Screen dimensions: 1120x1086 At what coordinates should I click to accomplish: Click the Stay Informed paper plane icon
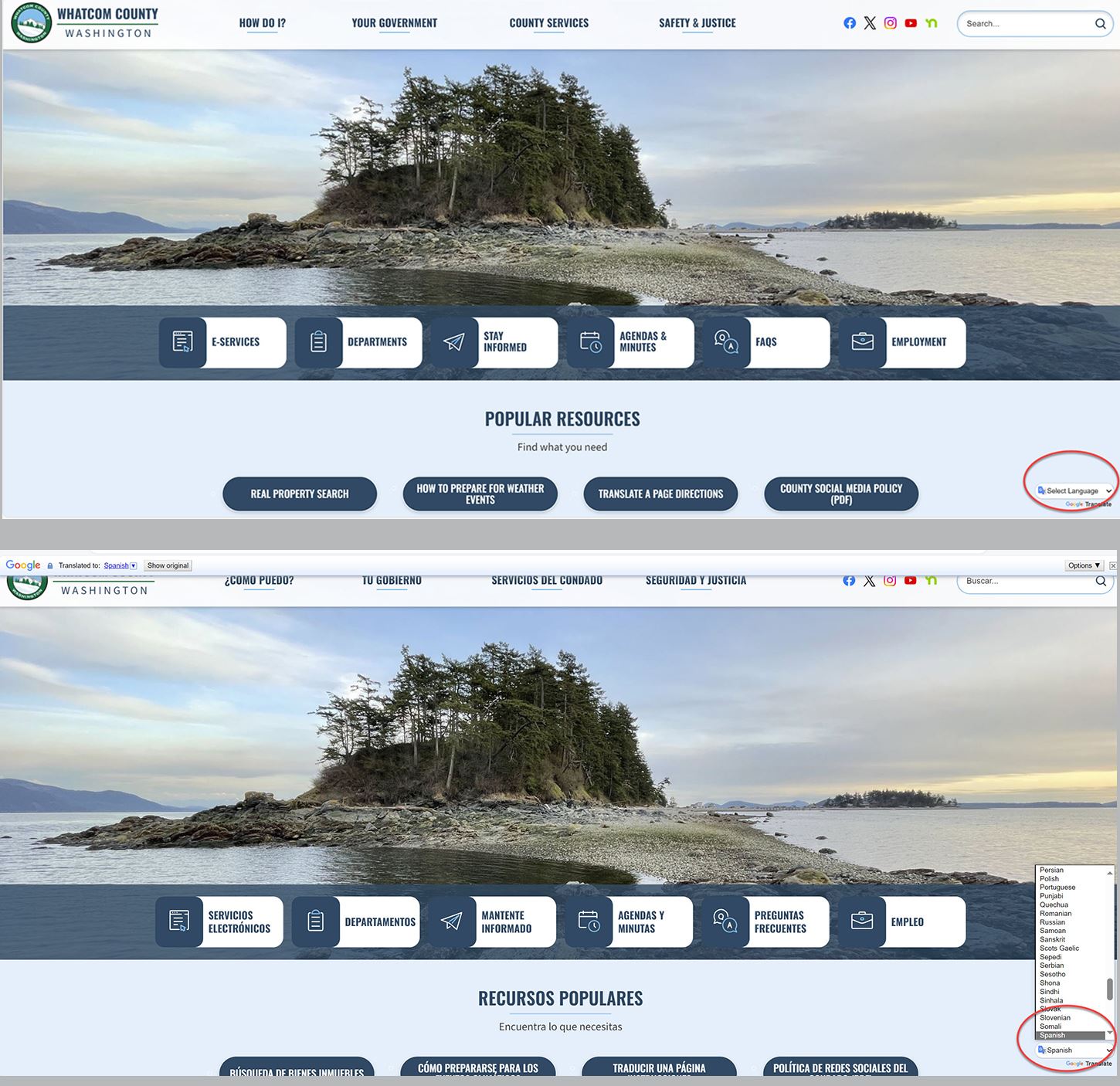(x=454, y=342)
